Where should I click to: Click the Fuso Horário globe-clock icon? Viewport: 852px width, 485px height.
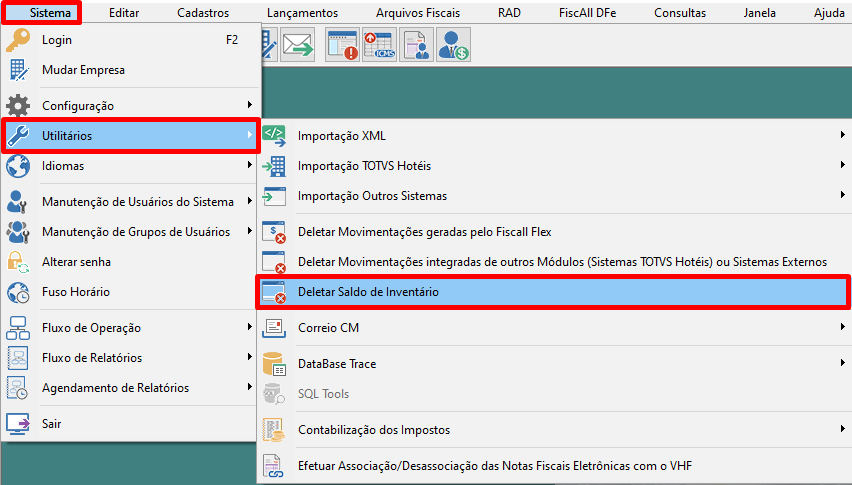[x=18, y=292]
